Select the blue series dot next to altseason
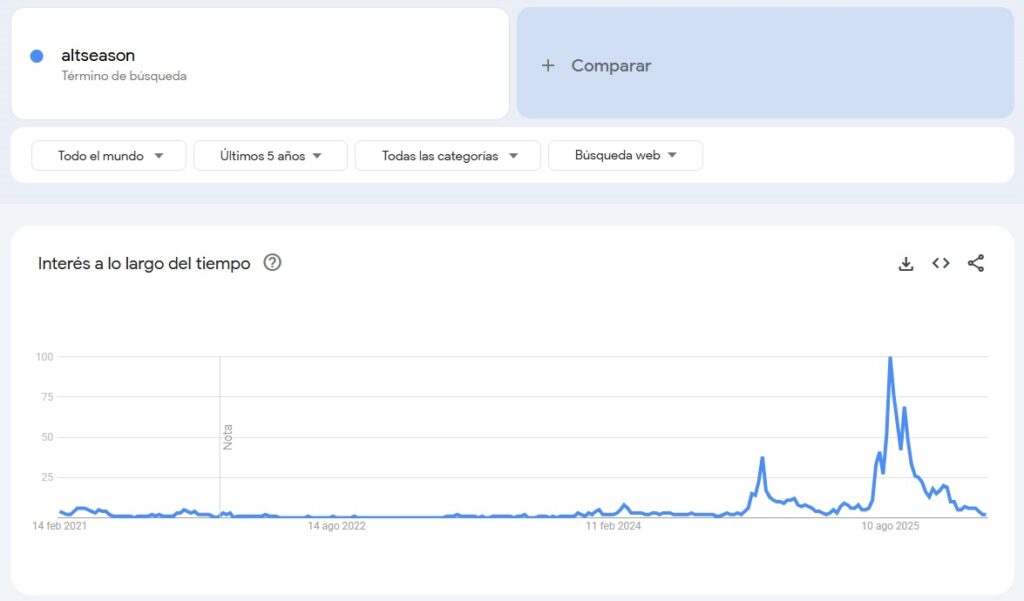Viewport: 1024px width, 601px height. tap(38, 56)
